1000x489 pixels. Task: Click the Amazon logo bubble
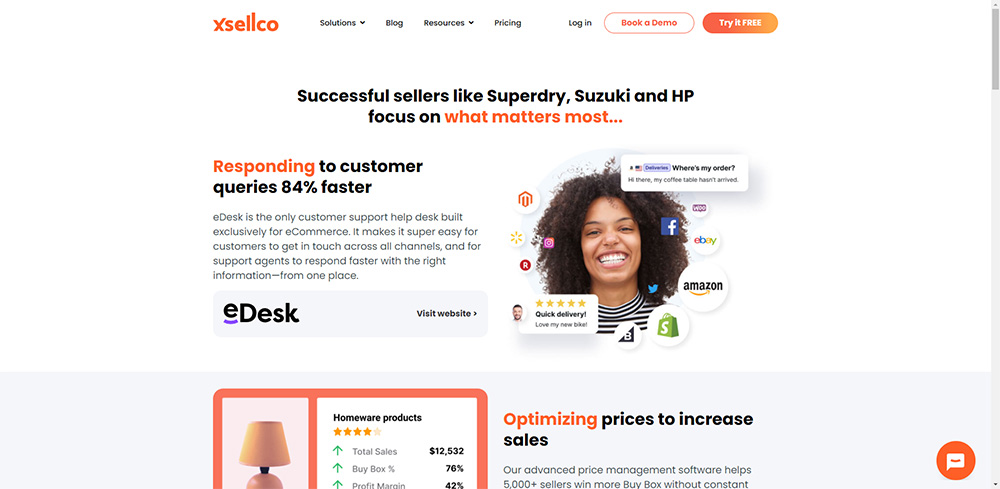tap(703, 288)
